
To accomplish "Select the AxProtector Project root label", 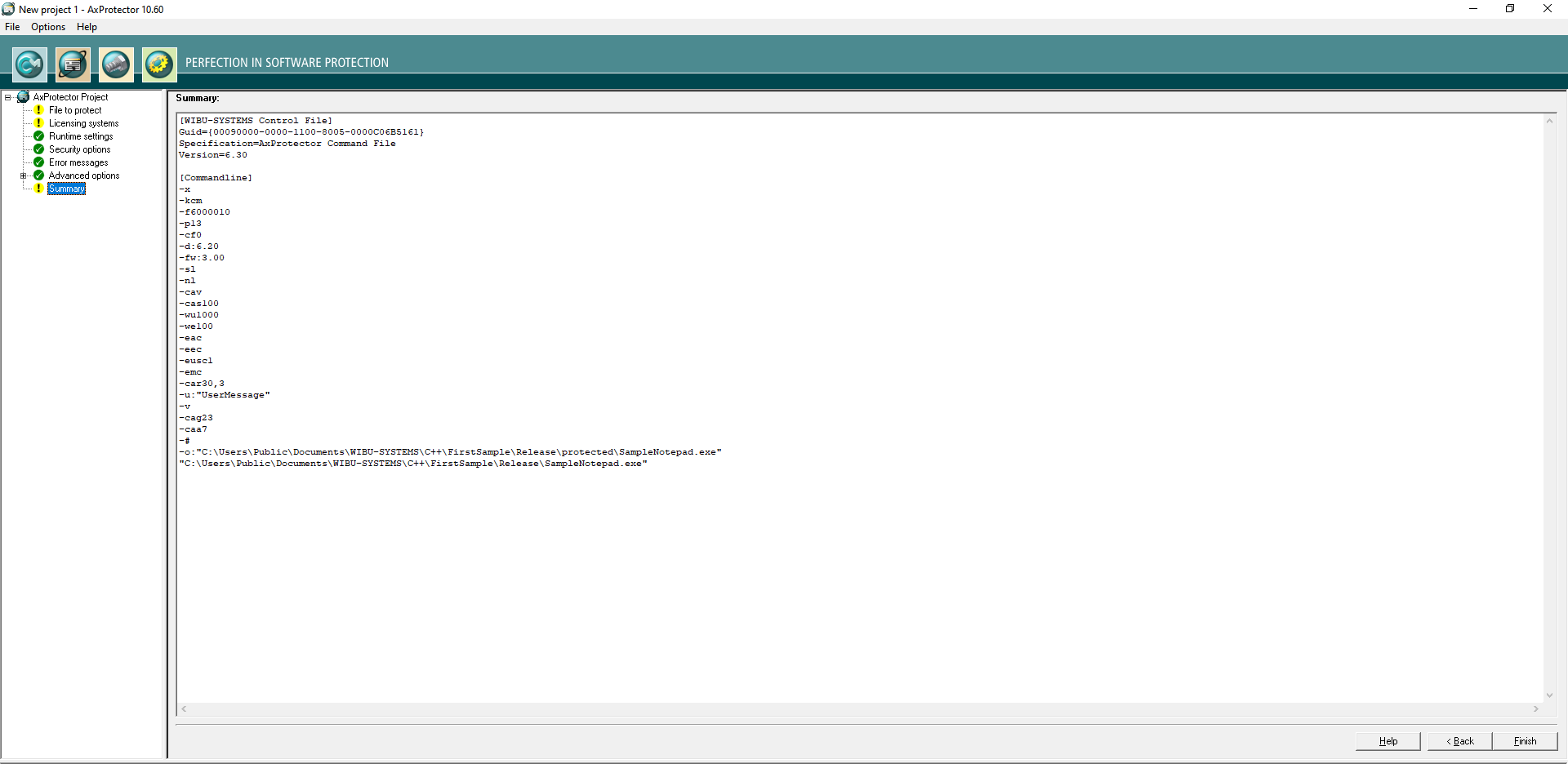I will (x=70, y=97).
